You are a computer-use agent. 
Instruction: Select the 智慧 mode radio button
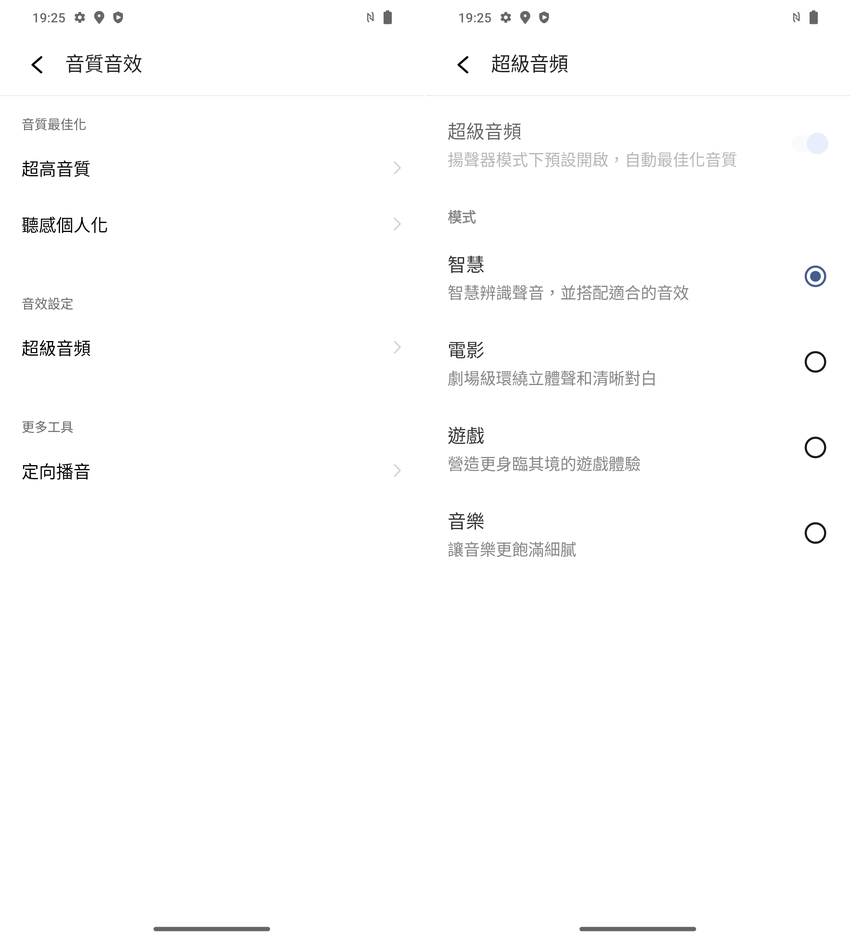point(815,276)
